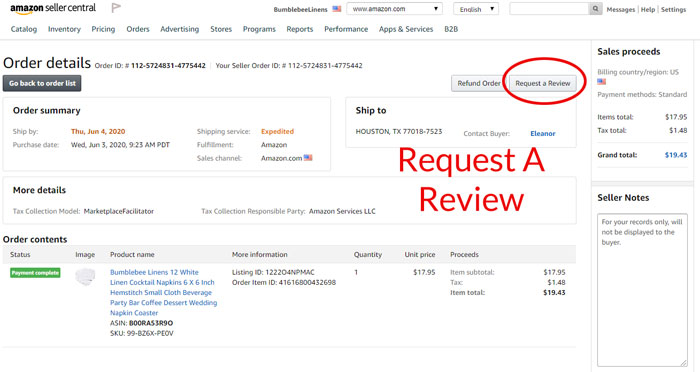Open the www.amazon.com marketplace dropdown

pyautogui.click(x=395, y=8)
